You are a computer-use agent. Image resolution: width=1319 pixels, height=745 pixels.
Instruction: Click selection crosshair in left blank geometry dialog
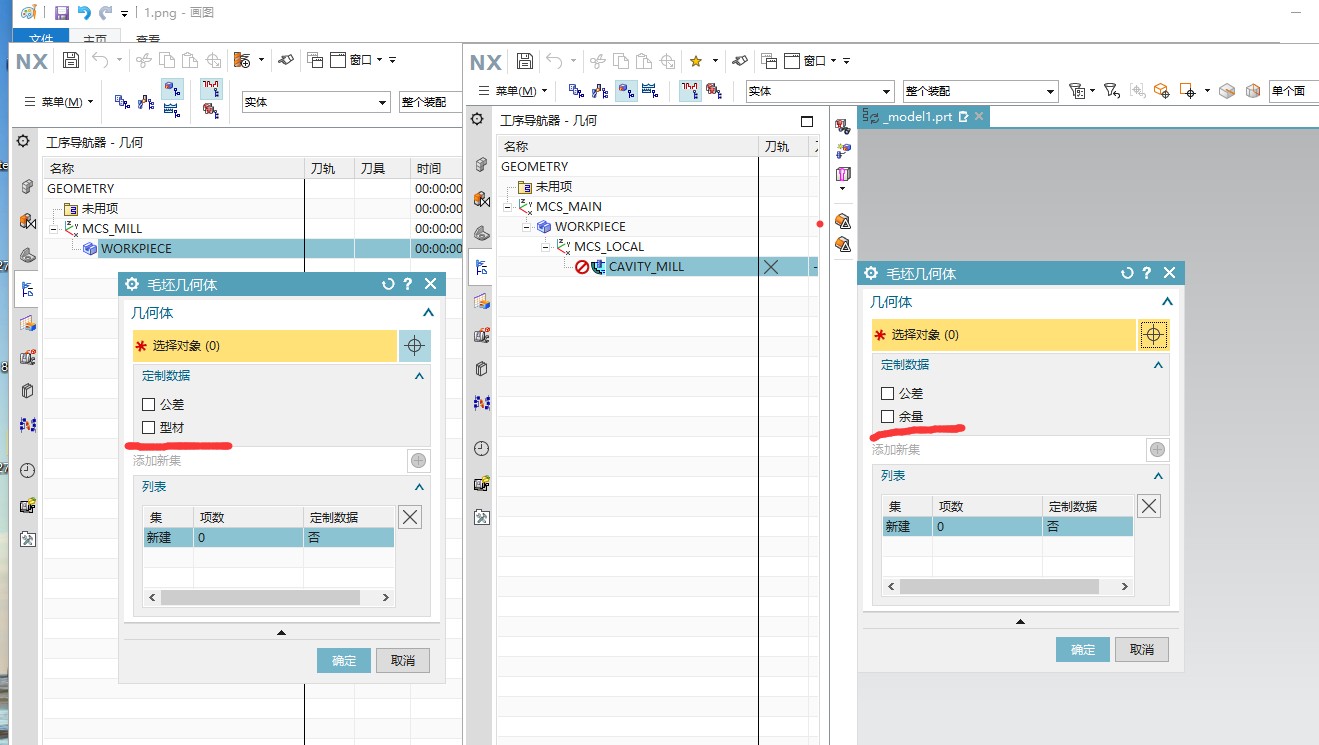click(x=414, y=346)
